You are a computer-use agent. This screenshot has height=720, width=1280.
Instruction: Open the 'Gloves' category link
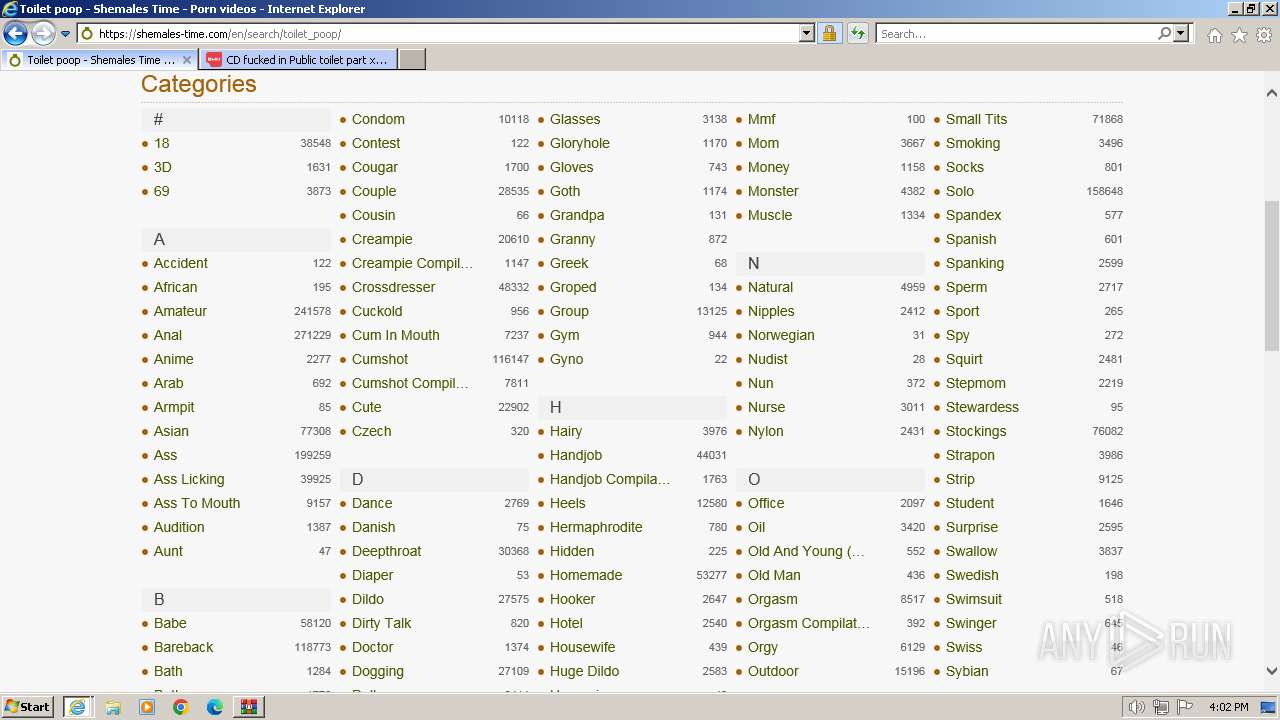[x=571, y=167]
